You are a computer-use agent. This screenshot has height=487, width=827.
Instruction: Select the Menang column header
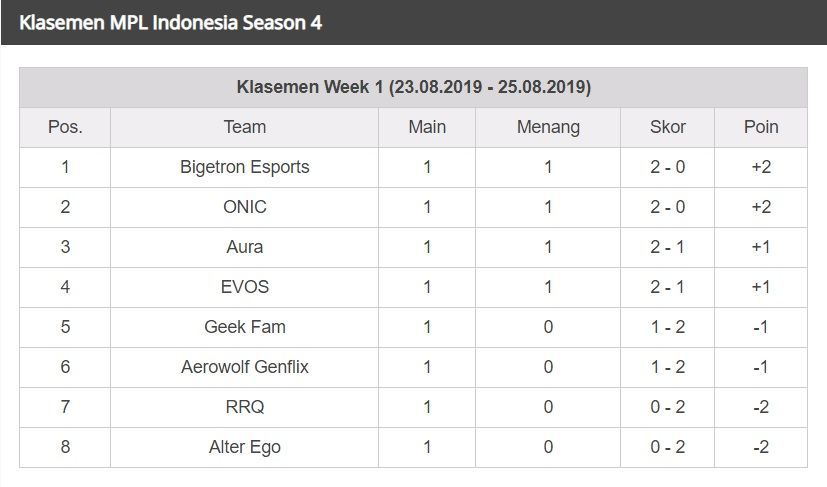tap(548, 127)
